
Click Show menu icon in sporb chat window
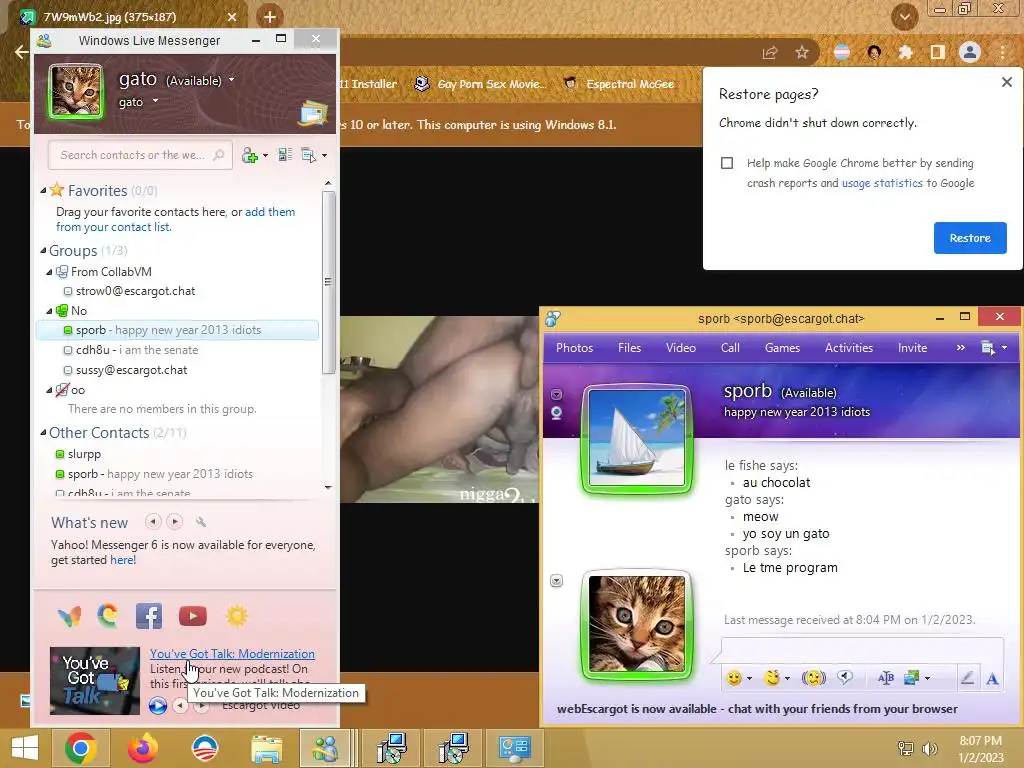[988, 347]
